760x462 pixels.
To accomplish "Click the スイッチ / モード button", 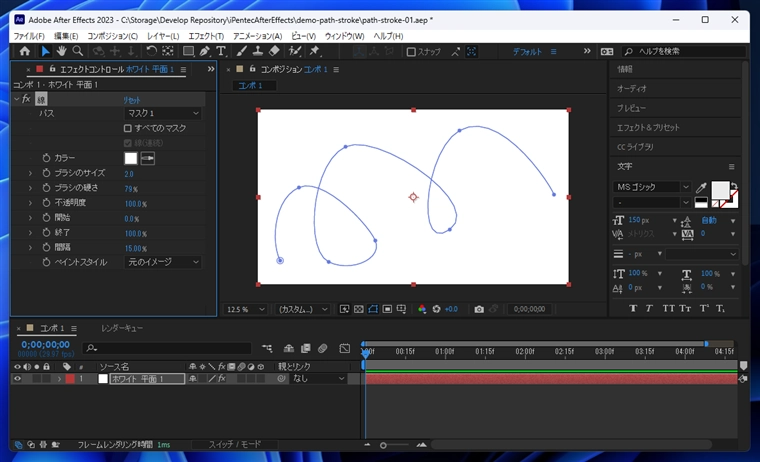I will (234, 444).
